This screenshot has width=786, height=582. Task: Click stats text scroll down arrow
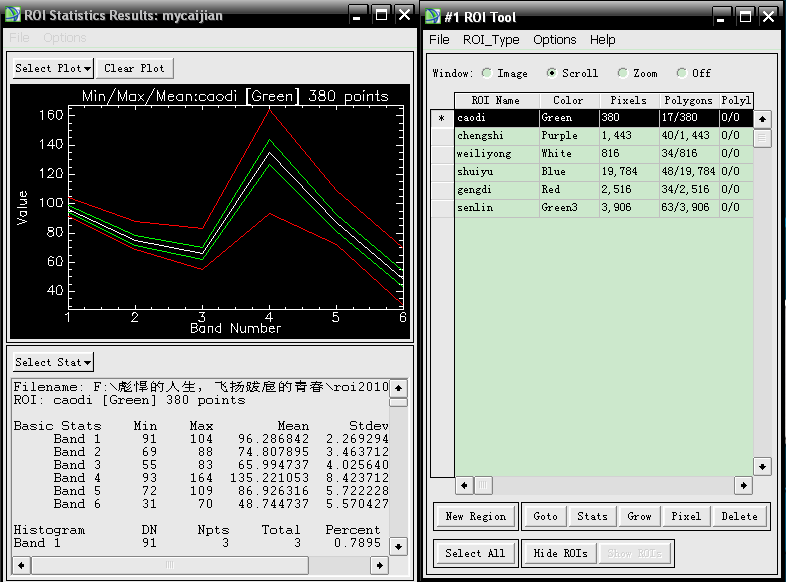(x=399, y=546)
